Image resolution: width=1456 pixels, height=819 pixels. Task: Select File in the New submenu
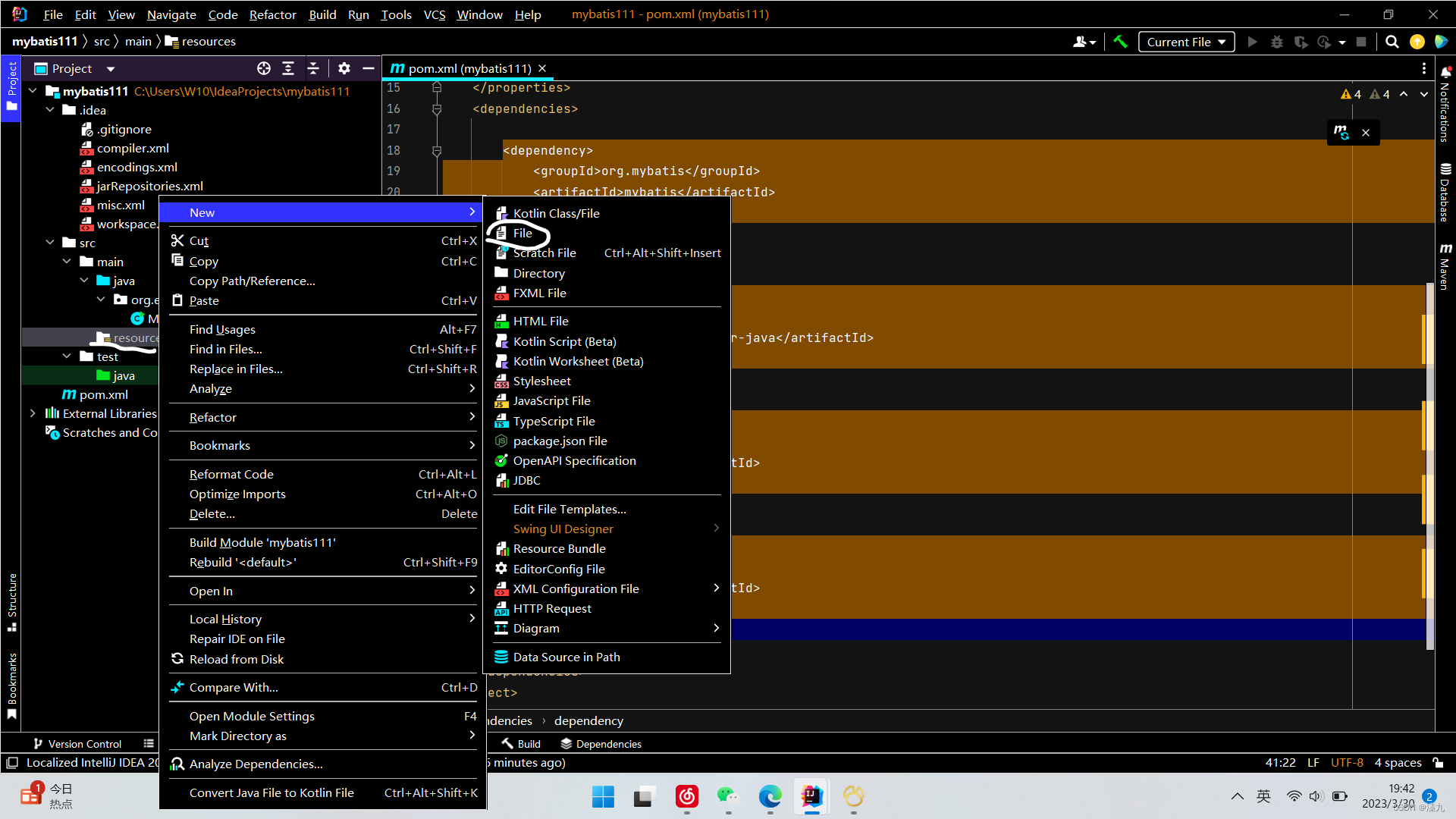tap(522, 233)
